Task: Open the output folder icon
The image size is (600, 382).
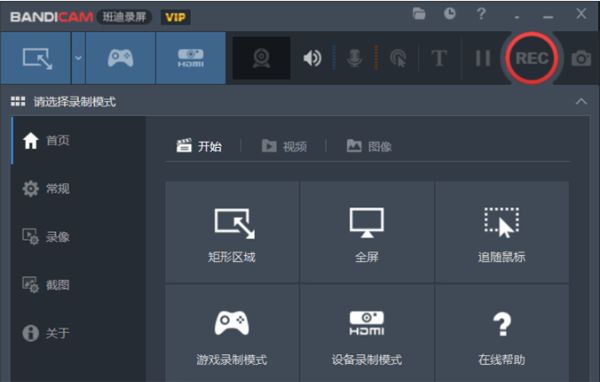Action: 419,14
